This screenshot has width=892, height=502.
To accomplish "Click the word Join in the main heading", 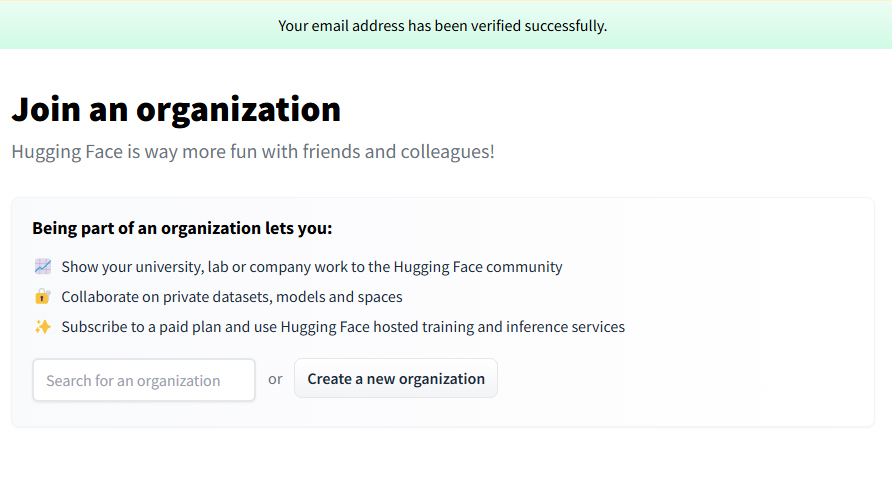I will pos(45,109).
